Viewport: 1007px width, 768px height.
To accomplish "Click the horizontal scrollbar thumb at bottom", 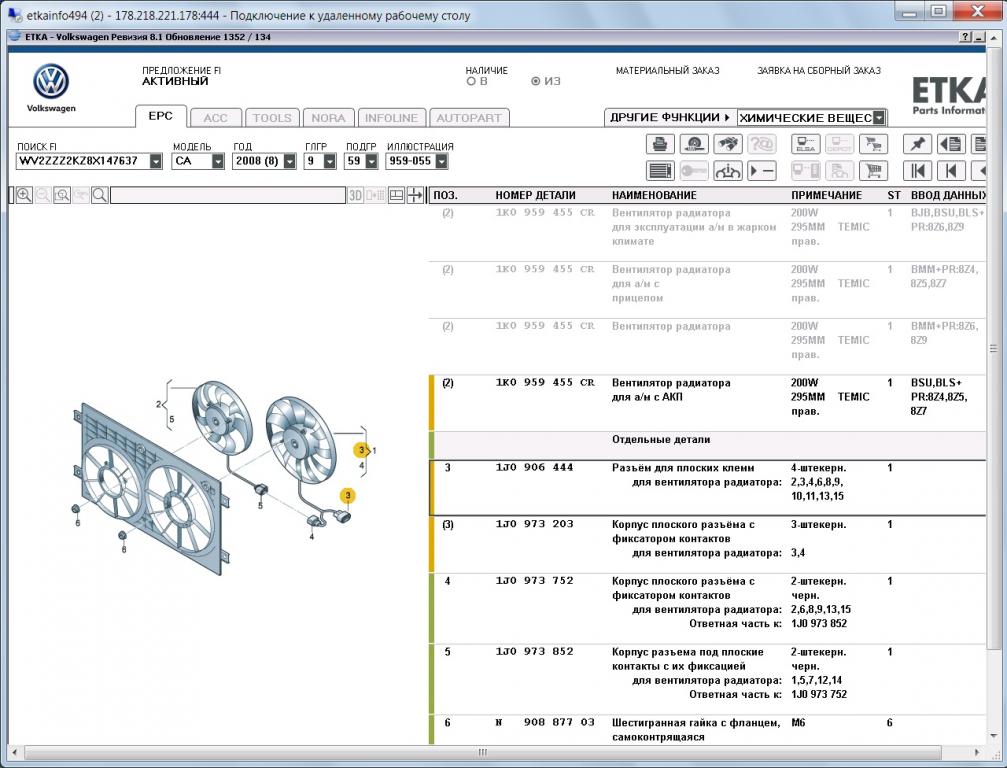I will [482, 752].
